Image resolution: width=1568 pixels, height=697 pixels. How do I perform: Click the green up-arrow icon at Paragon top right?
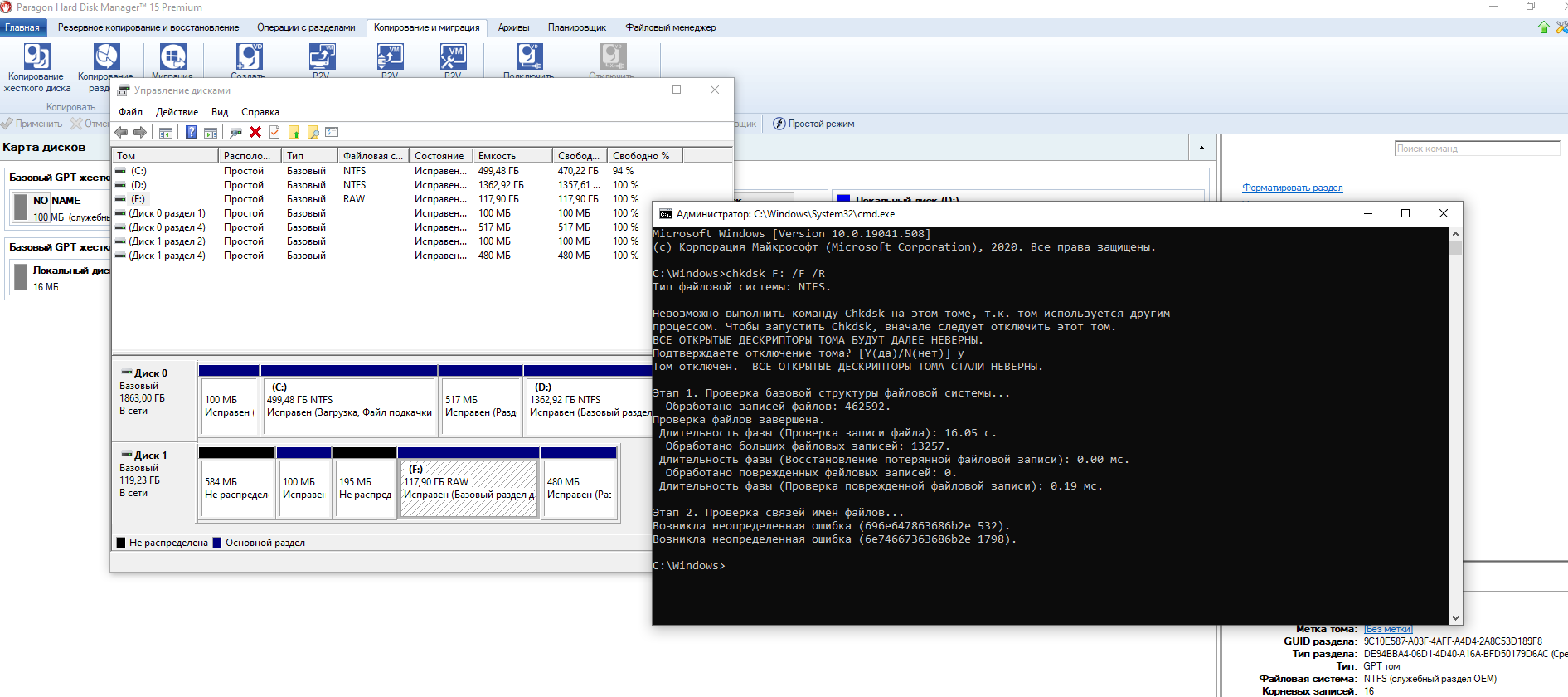pyautogui.click(x=1544, y=27)
